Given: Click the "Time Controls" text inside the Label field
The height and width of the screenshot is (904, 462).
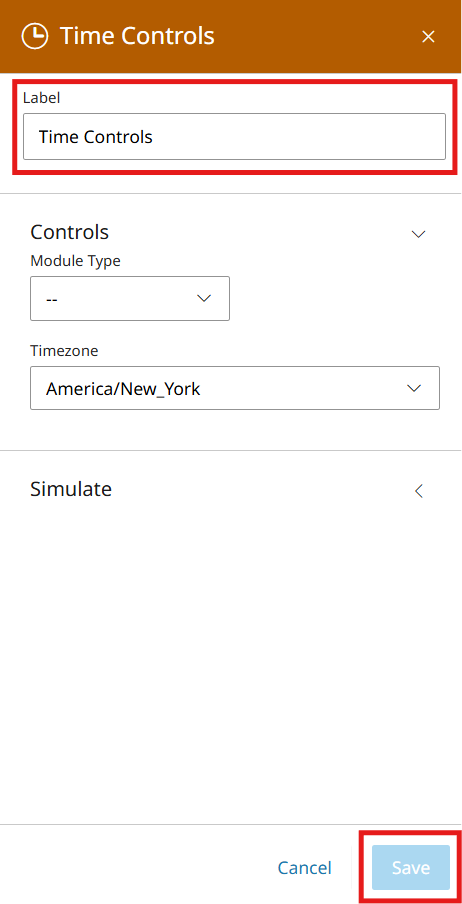Looking at the screenshot, I should (96, 137).
